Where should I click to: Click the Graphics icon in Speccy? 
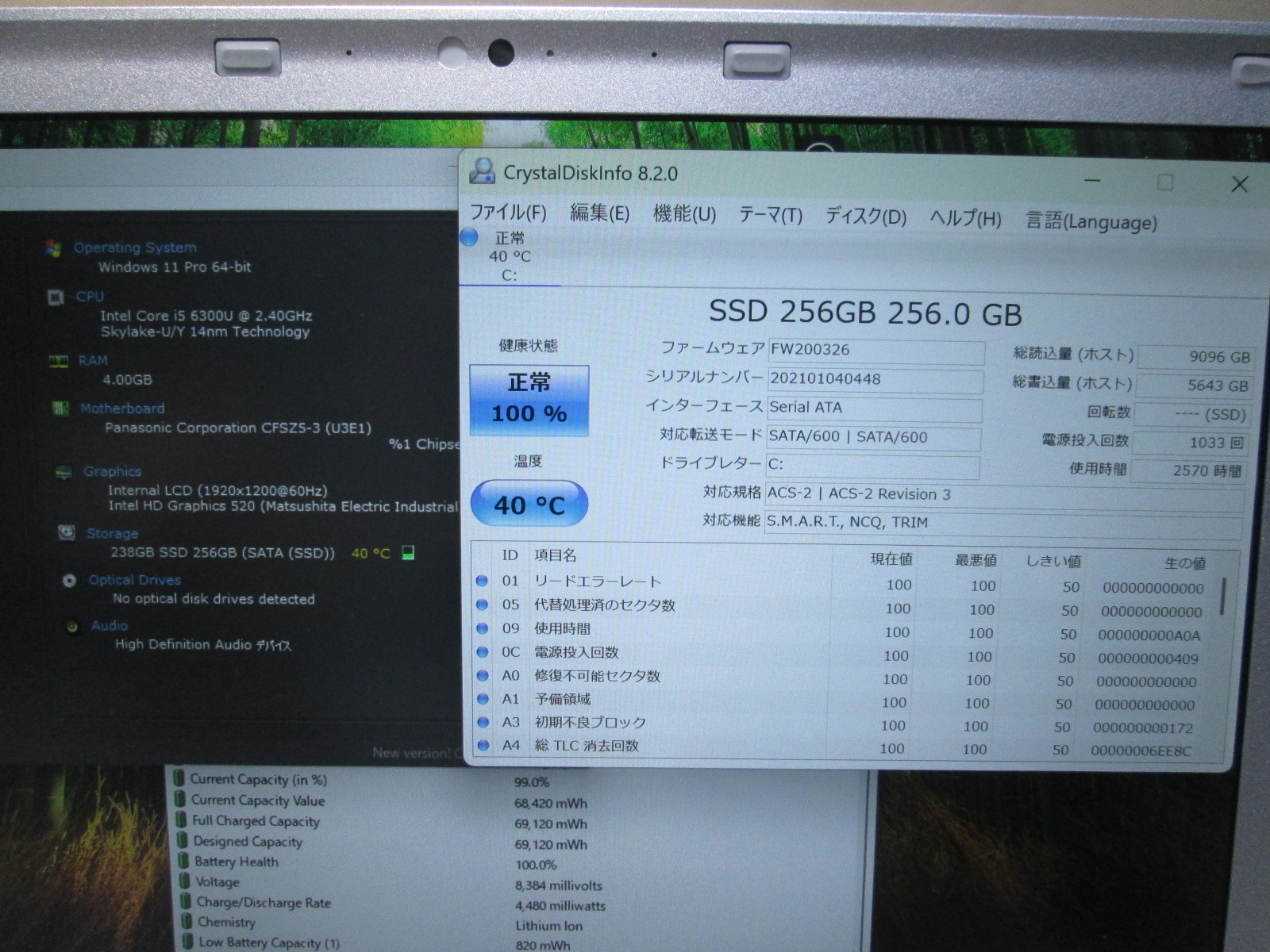63,472
